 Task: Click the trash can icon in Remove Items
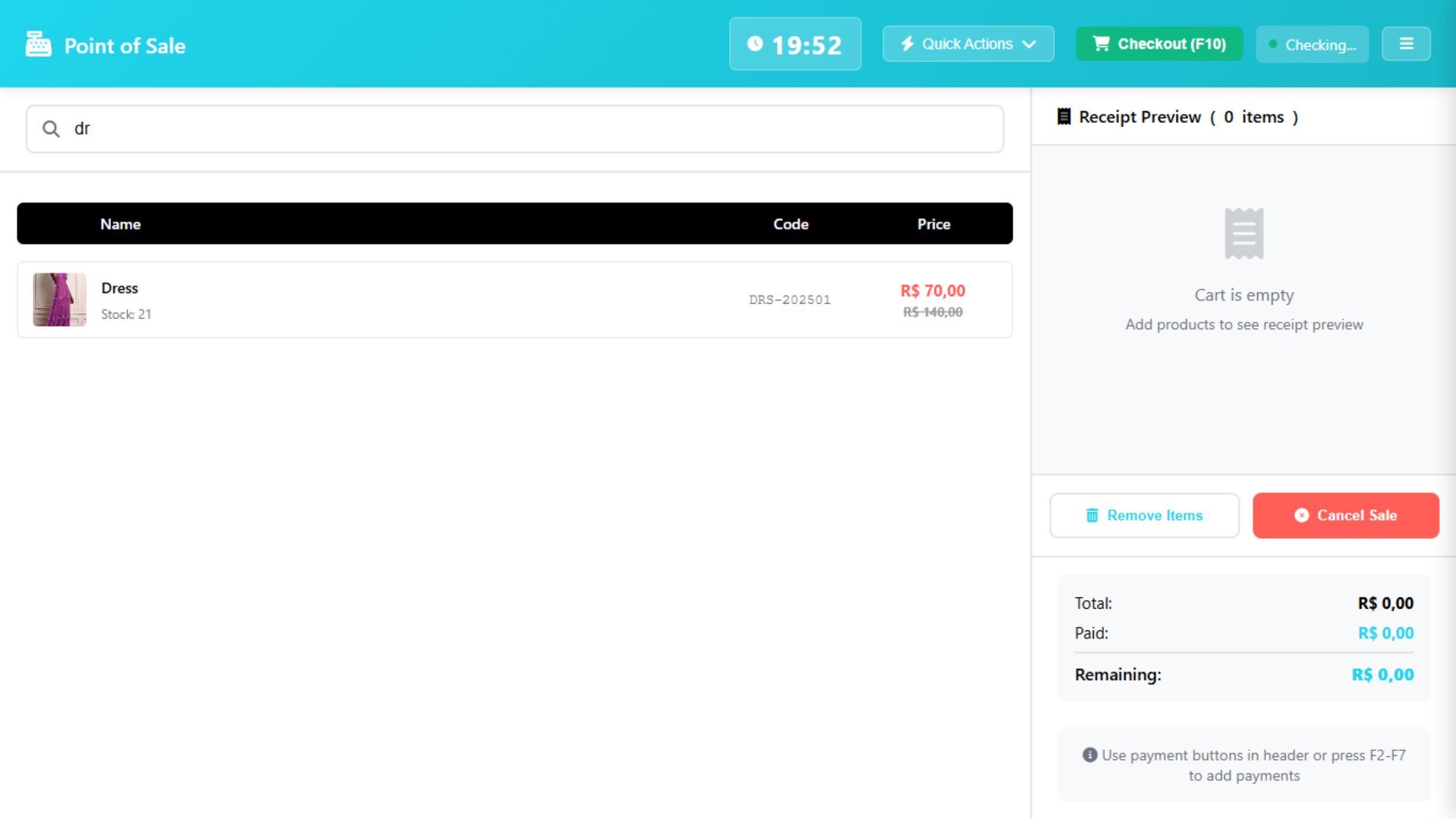[1092, 515]
